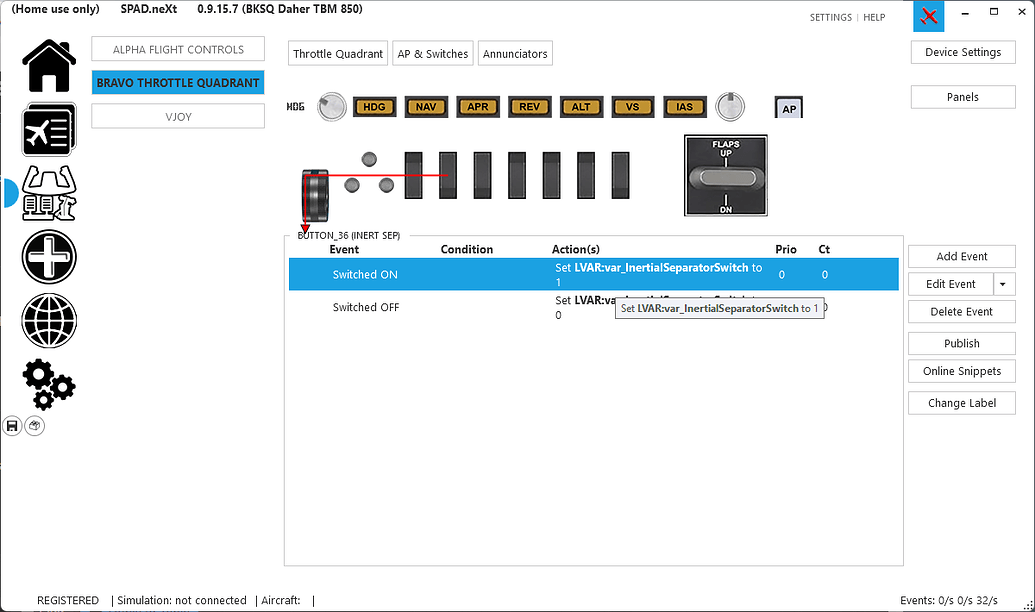Click the Condition column header

pyautogui.click(x=467, y=250)
